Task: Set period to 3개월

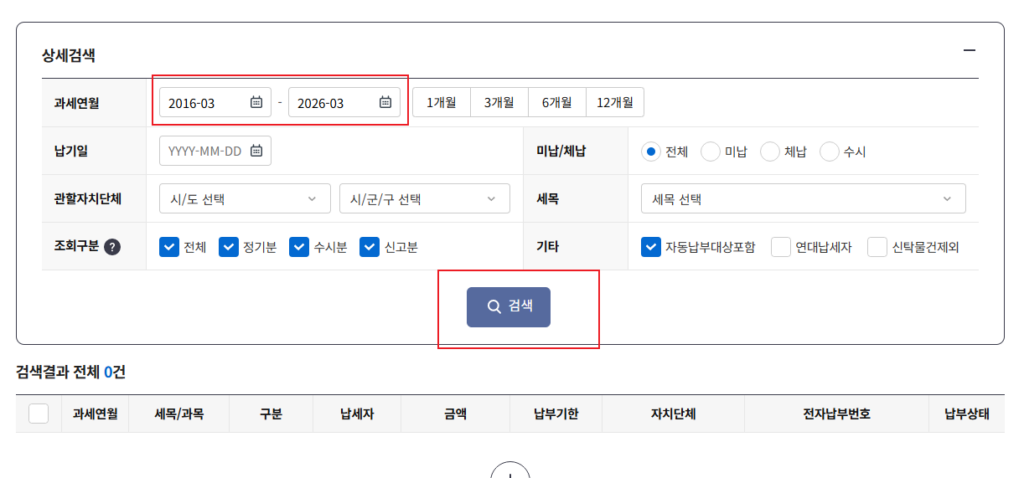Action: [x=499, y=103]
